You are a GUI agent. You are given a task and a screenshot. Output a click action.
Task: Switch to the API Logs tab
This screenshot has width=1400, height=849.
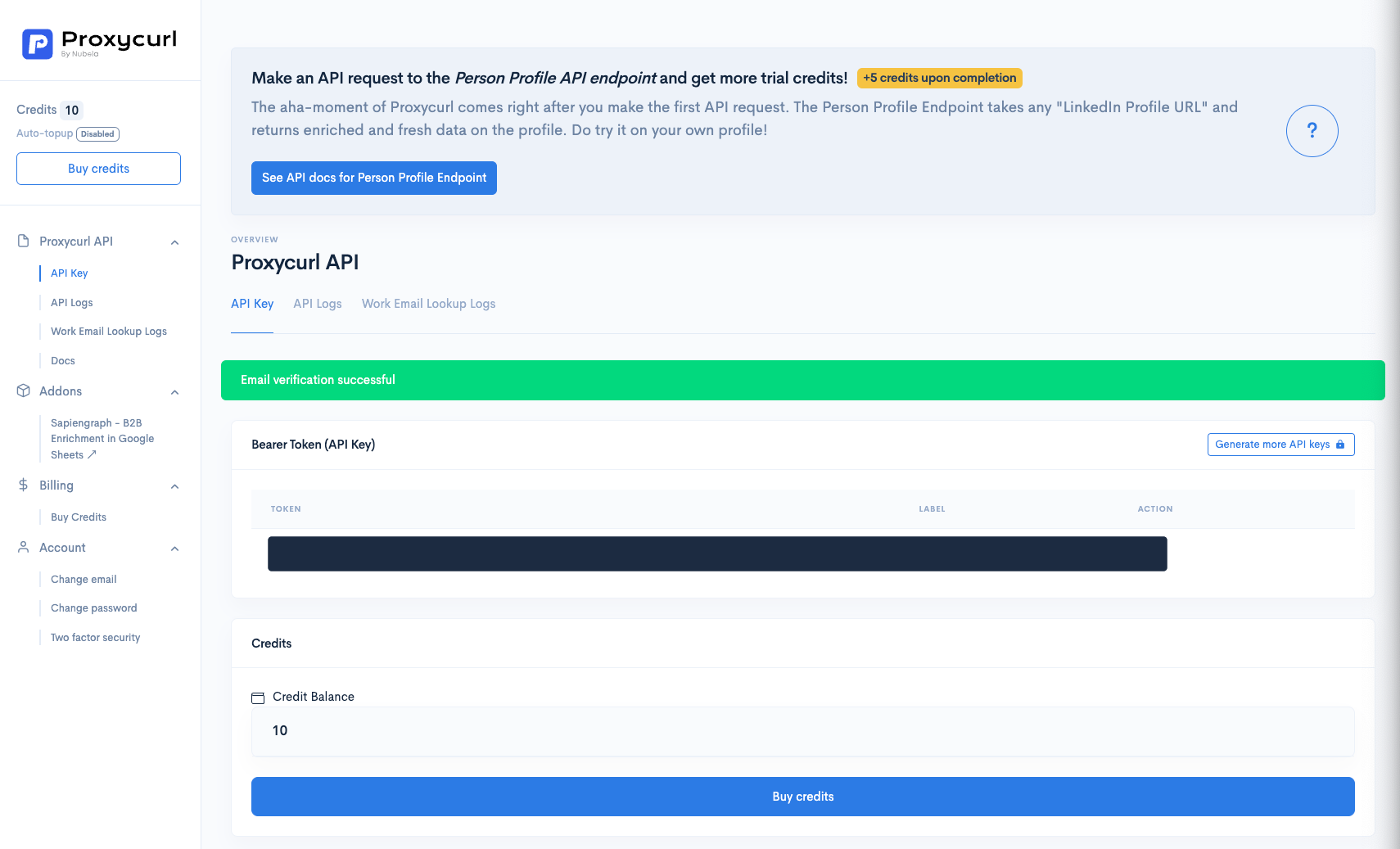318,304
